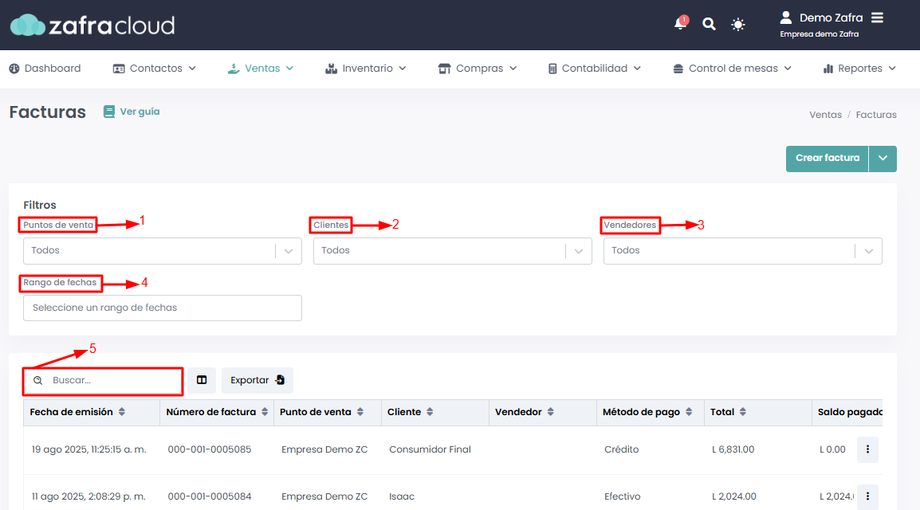Click the Dashboard gauge icon

coord(14,69)
